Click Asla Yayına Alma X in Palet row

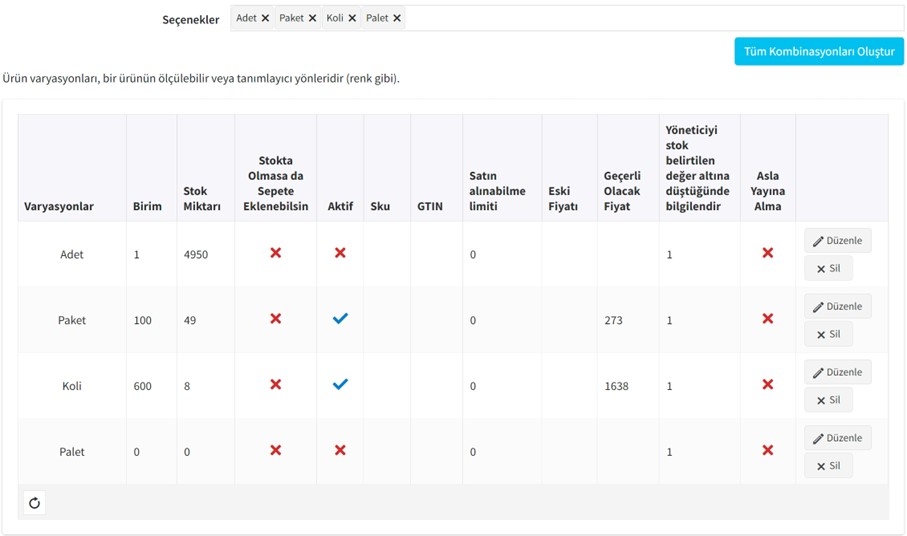click(768, 450)
